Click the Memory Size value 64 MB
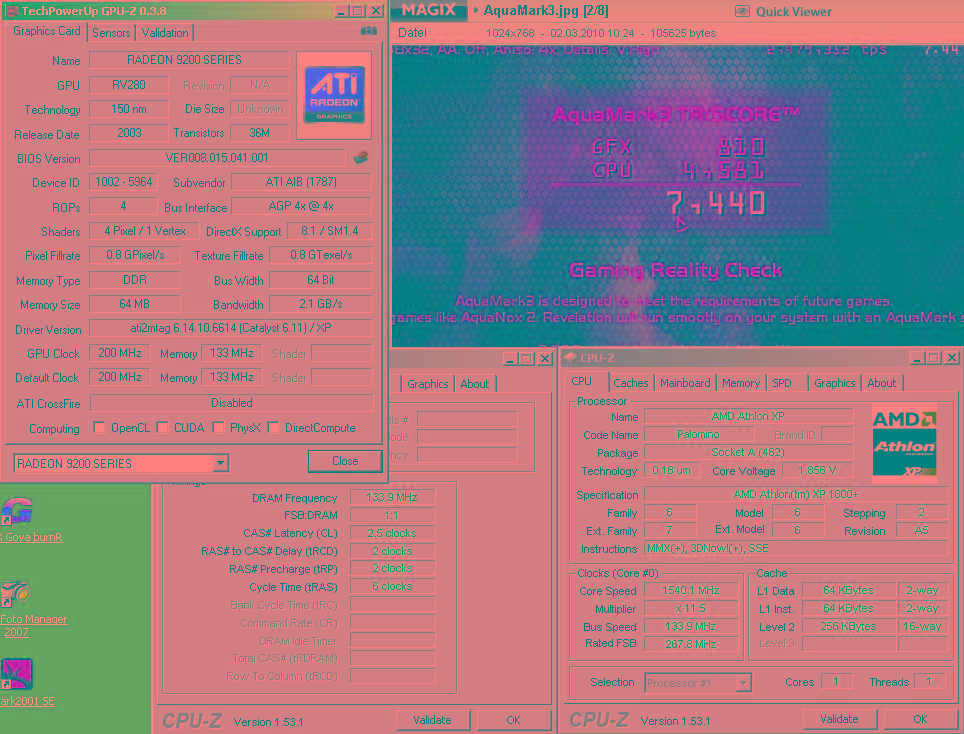964x734 pixels. [x=135, y=304]
